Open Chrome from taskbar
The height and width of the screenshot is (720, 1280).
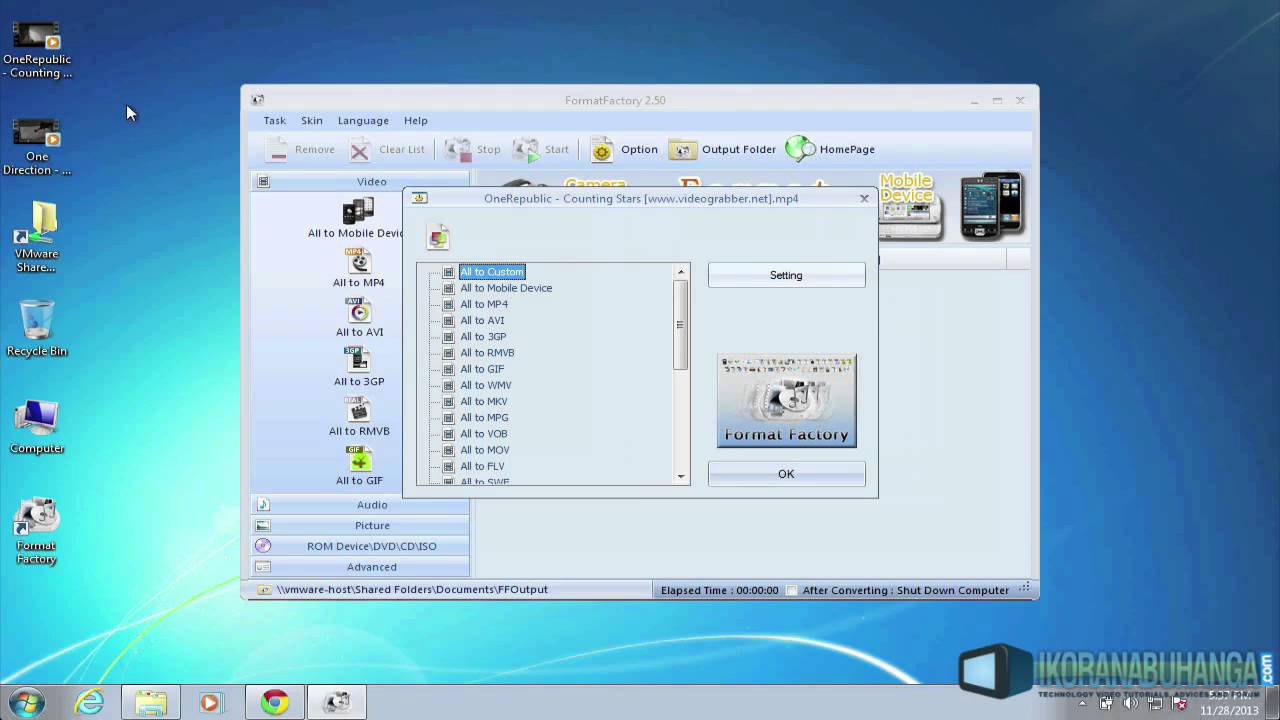pos(274,703)
